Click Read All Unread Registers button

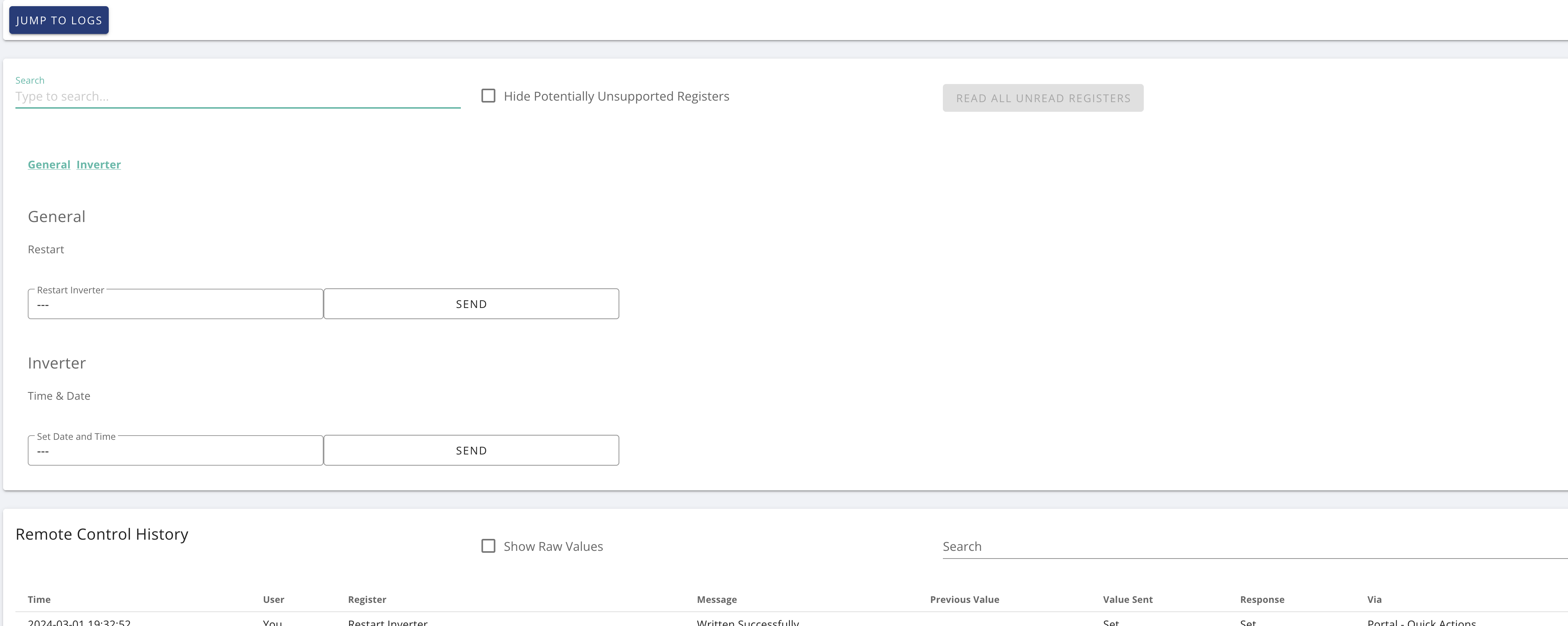(1043, 98)
